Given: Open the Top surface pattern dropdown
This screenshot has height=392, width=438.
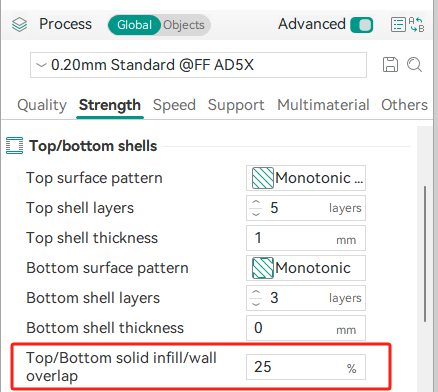Looking at the screenshot, I should (x=306, y=178).
